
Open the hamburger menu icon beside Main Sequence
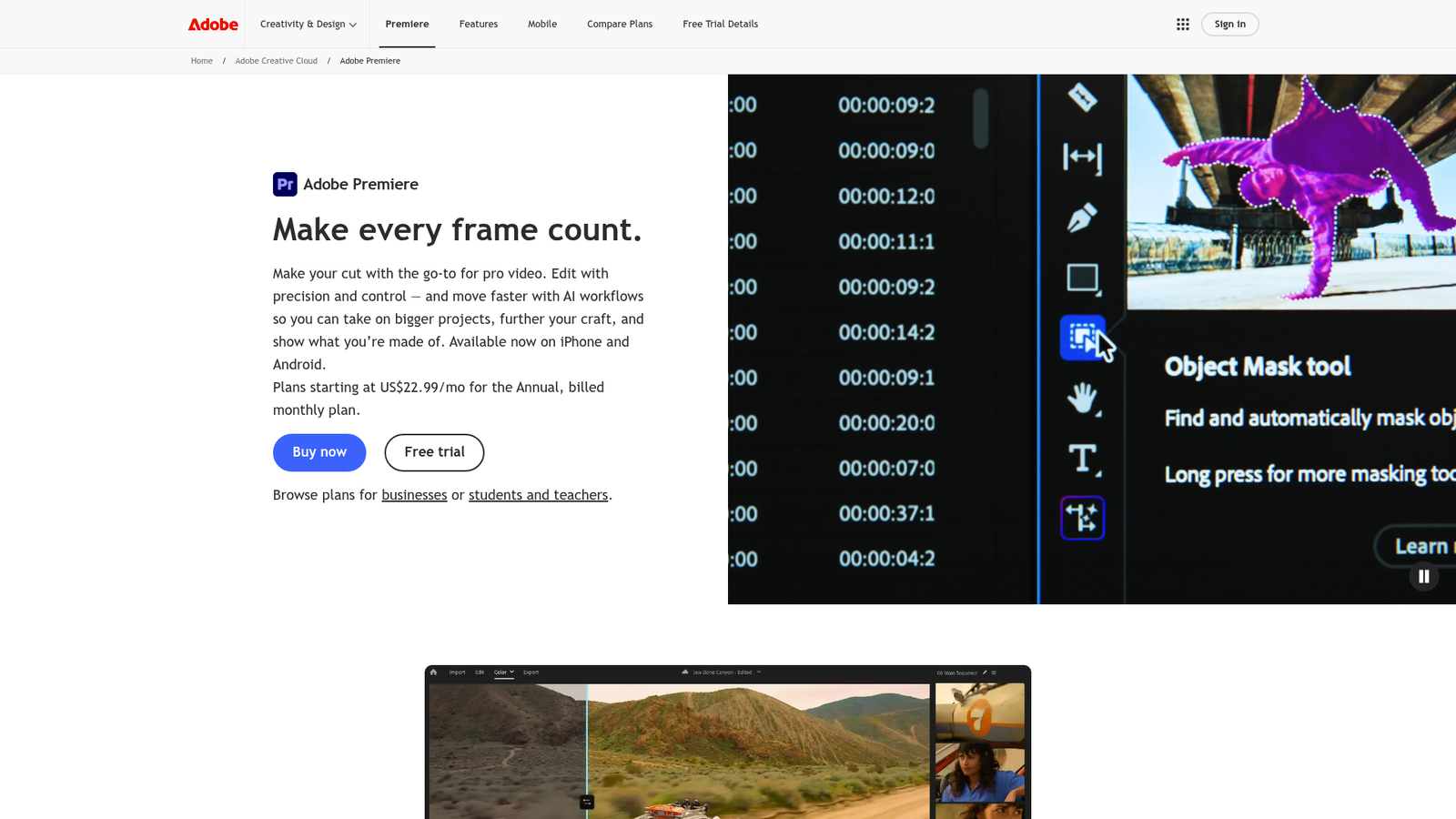pos(994,672)
